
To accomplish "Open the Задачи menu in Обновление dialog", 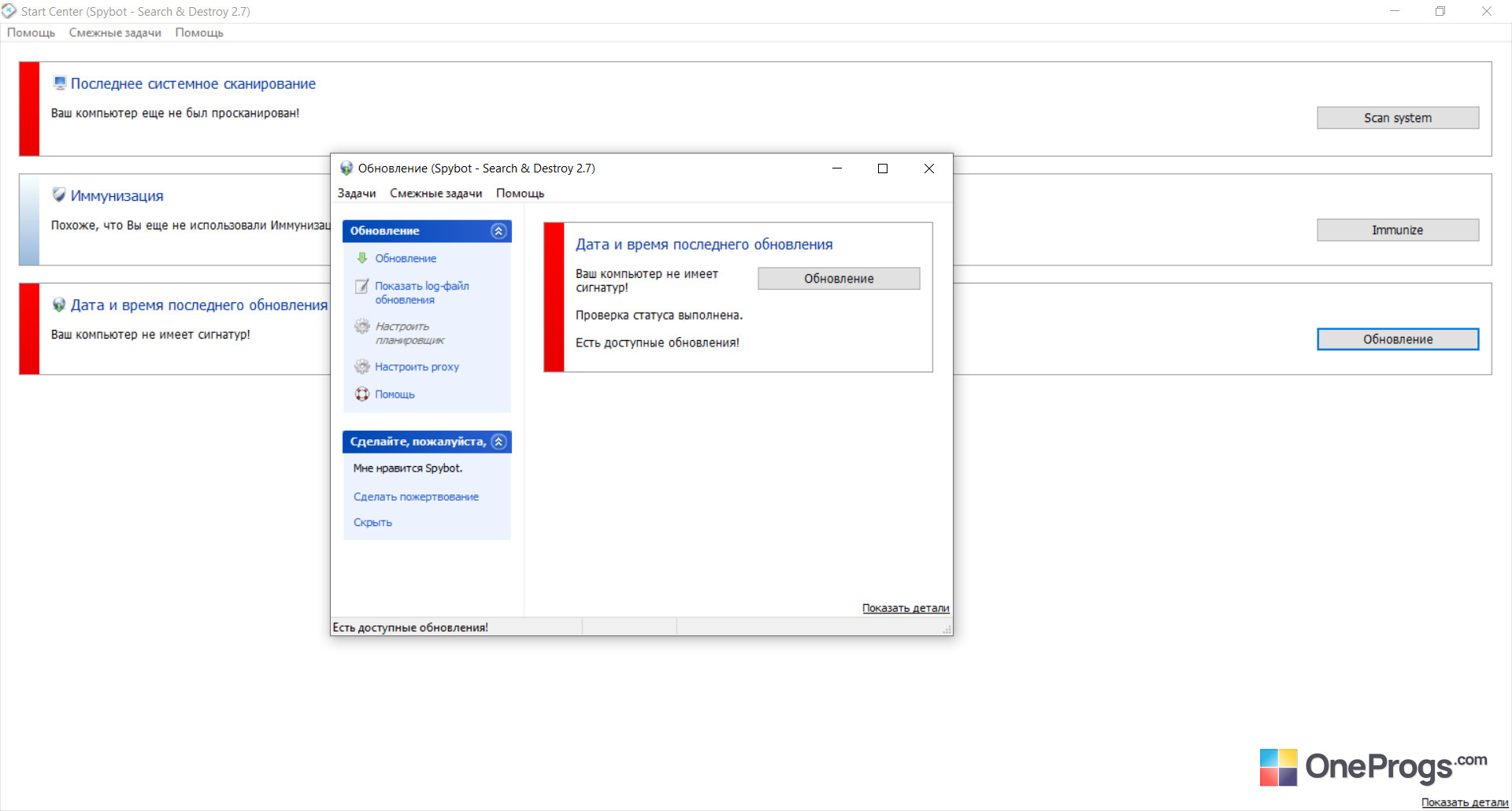I will 357,193.
